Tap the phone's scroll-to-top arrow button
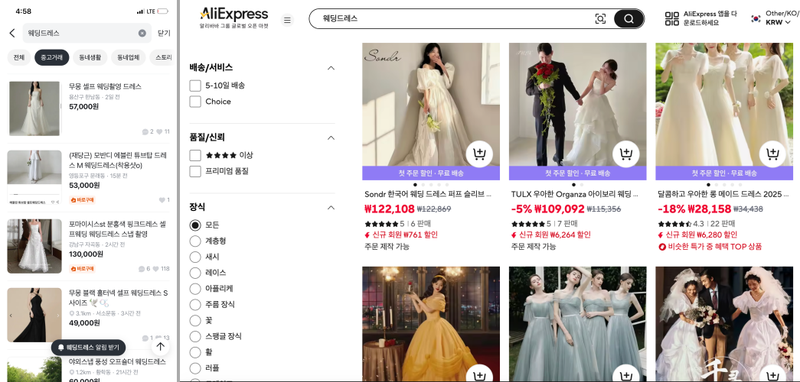 160,347
